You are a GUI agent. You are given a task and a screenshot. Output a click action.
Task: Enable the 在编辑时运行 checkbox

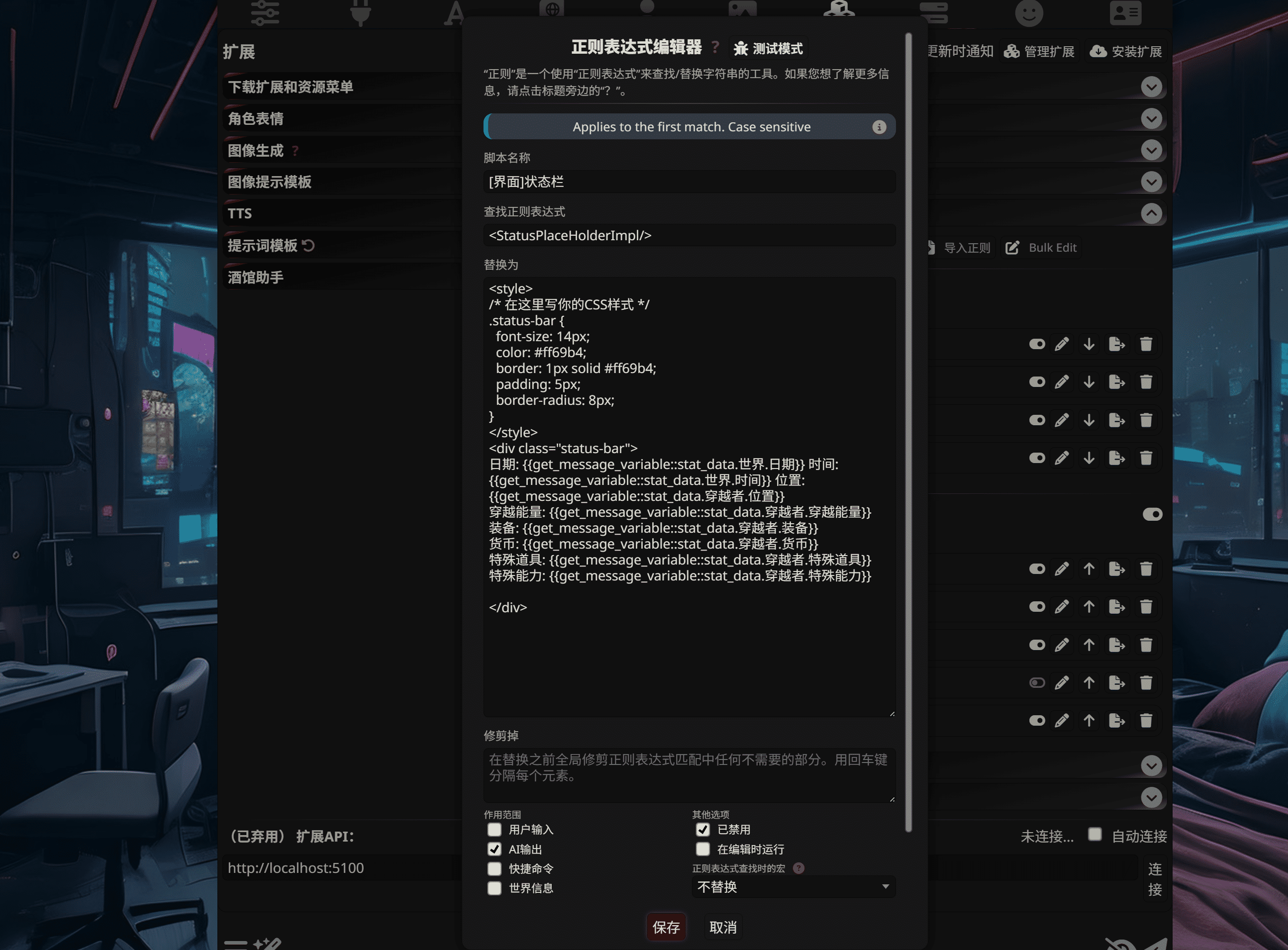tap(702, 850)
